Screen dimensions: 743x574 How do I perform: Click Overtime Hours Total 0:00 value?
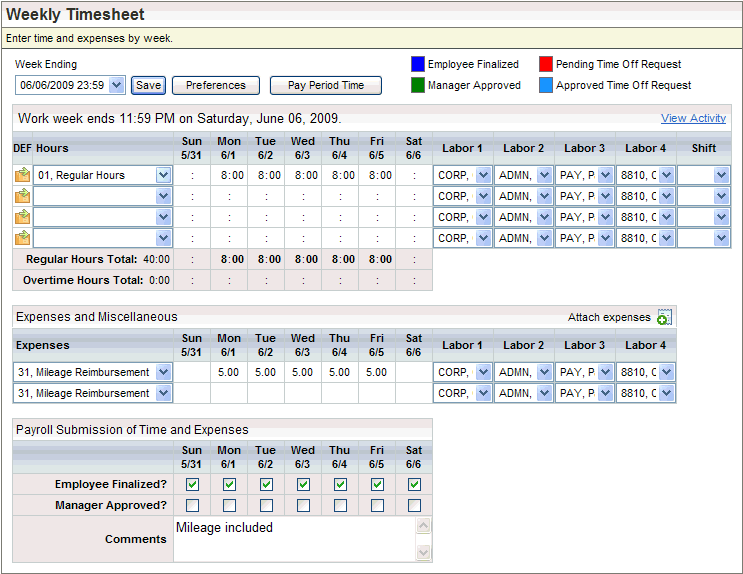click(x=159, y=280)
